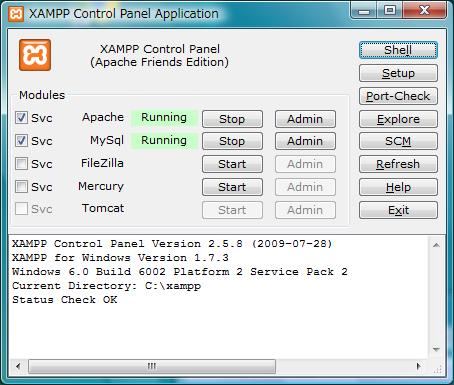Click the Tomcat Admin button
Viewport: 454px width, 385px height.
305,210
